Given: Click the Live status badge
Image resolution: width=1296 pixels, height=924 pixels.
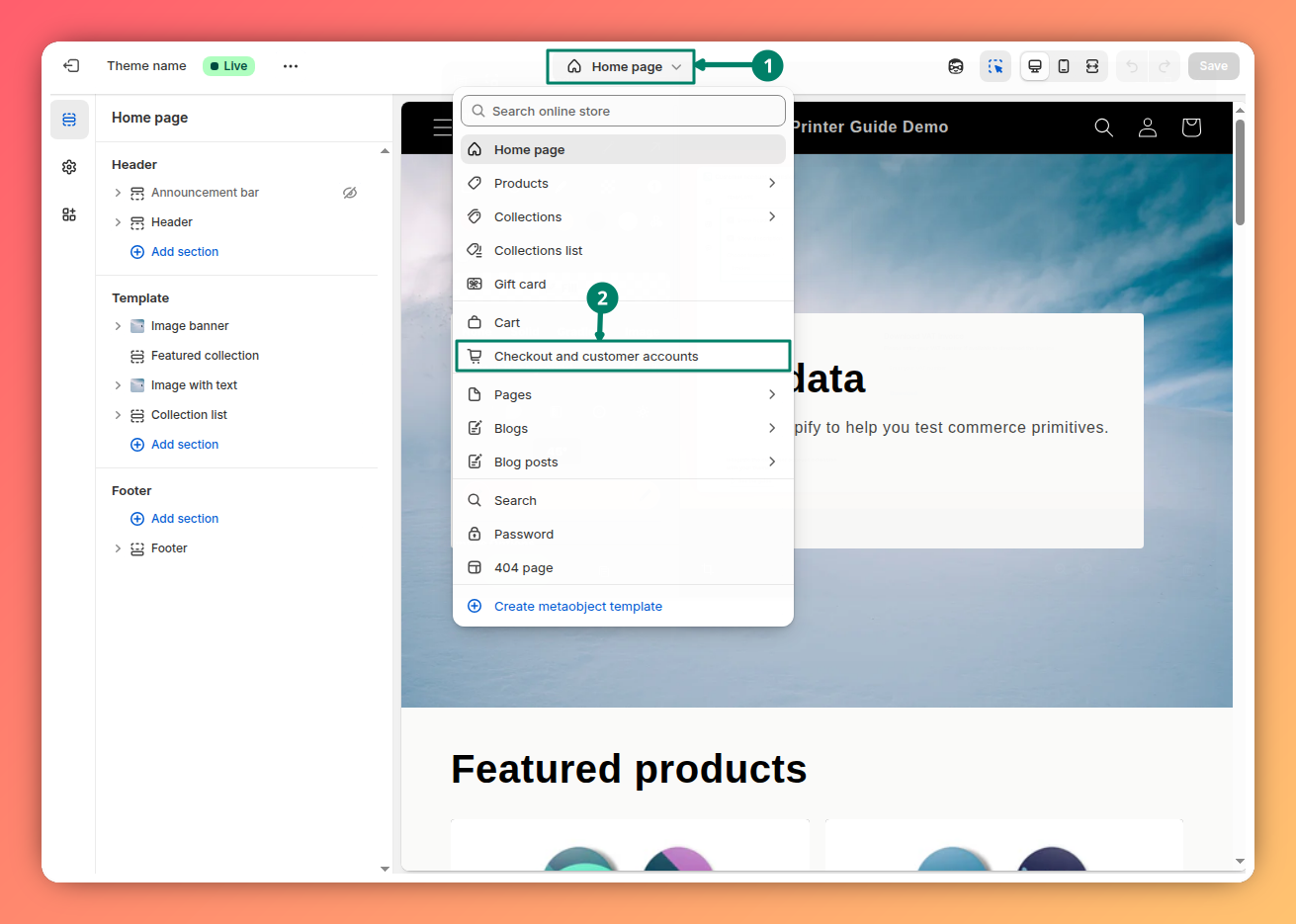Looking at the screenshot, I should (228, 65).
